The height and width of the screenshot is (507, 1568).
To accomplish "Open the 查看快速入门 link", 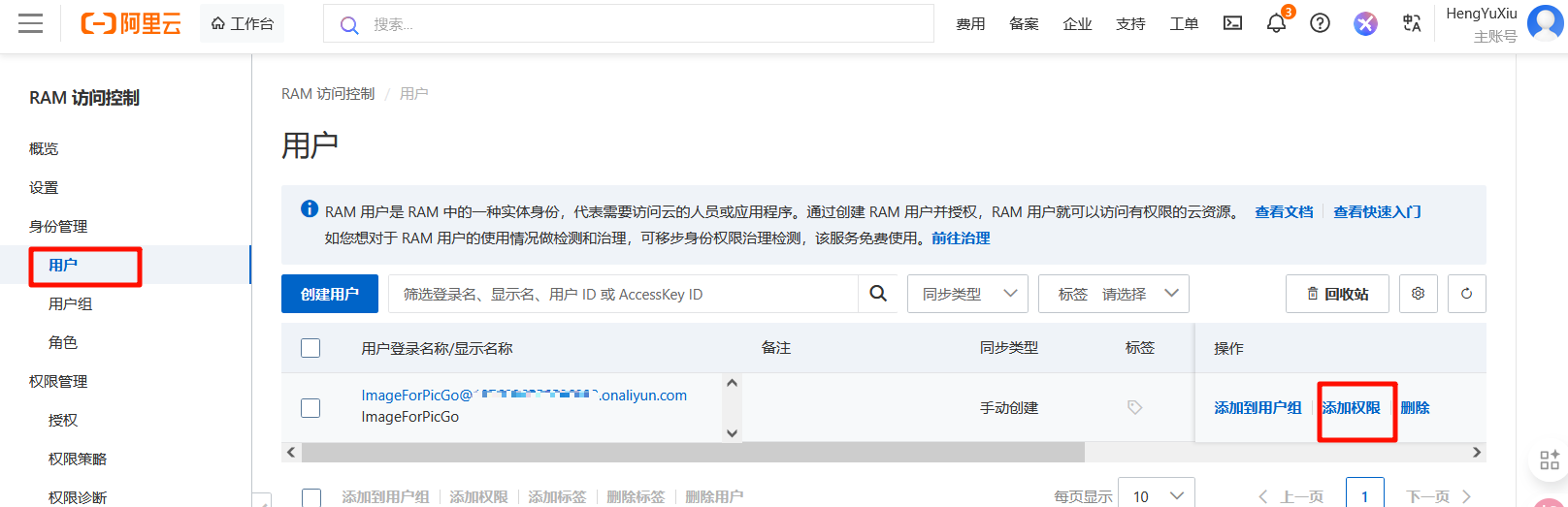I will pyautogui.click(x=1377, y=211).
